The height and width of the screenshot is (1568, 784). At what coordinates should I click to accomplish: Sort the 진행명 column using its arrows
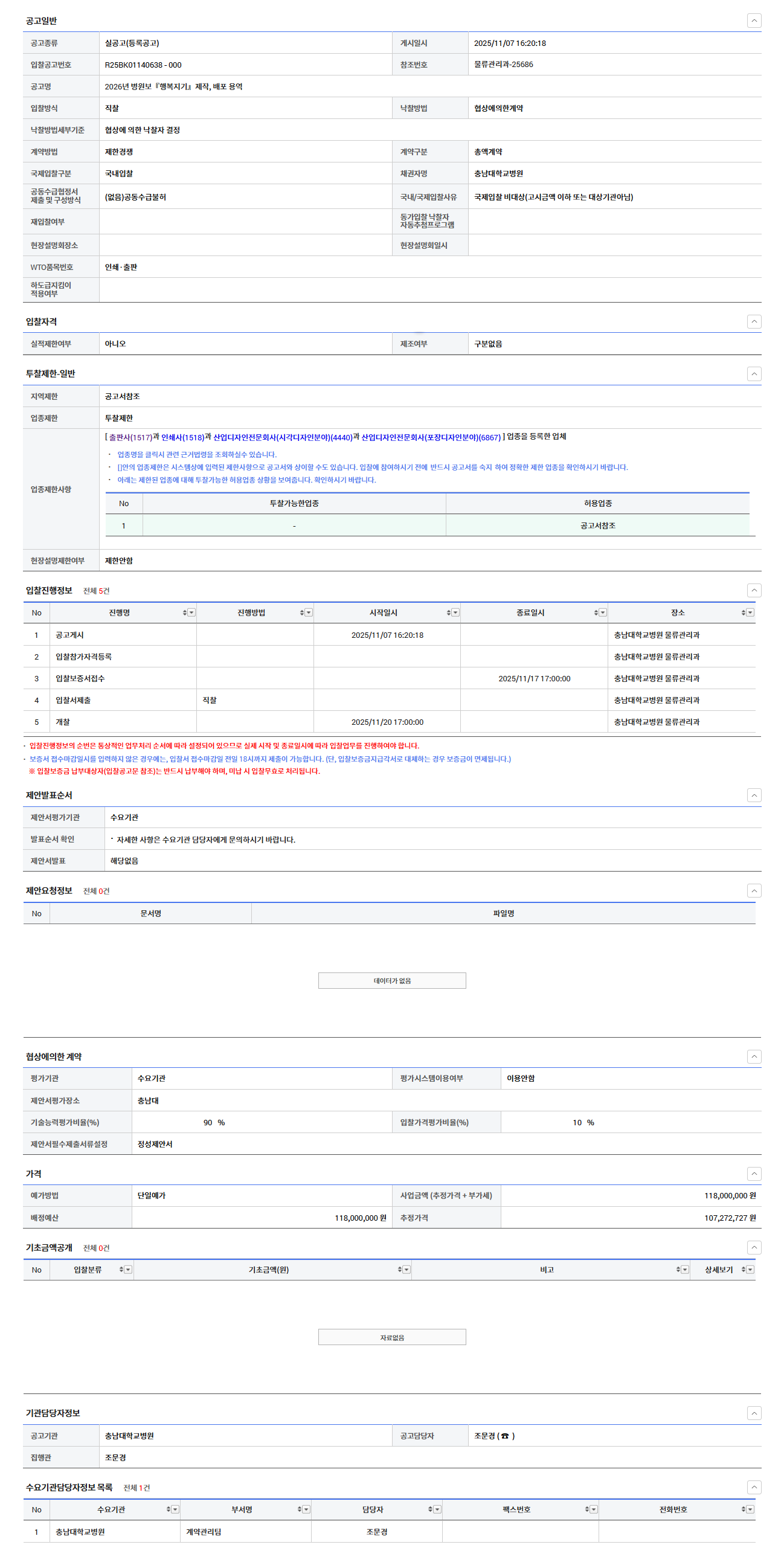pyautogui.click(x=184, y=613)
